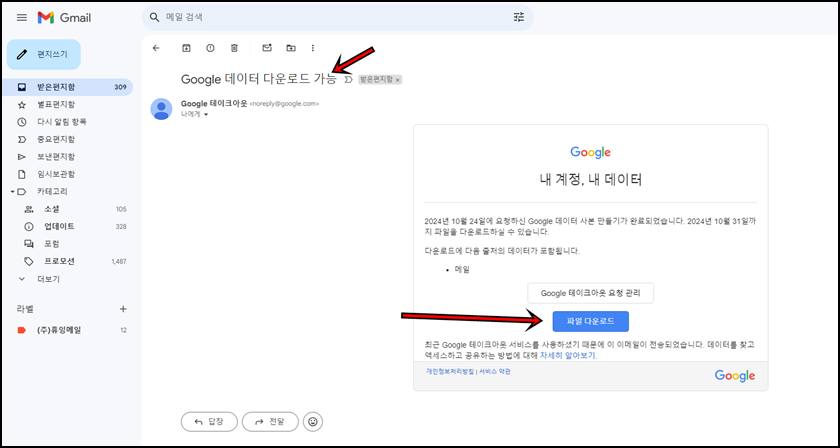Collapse the 카테고리 categories section

(x=12, y=191)
